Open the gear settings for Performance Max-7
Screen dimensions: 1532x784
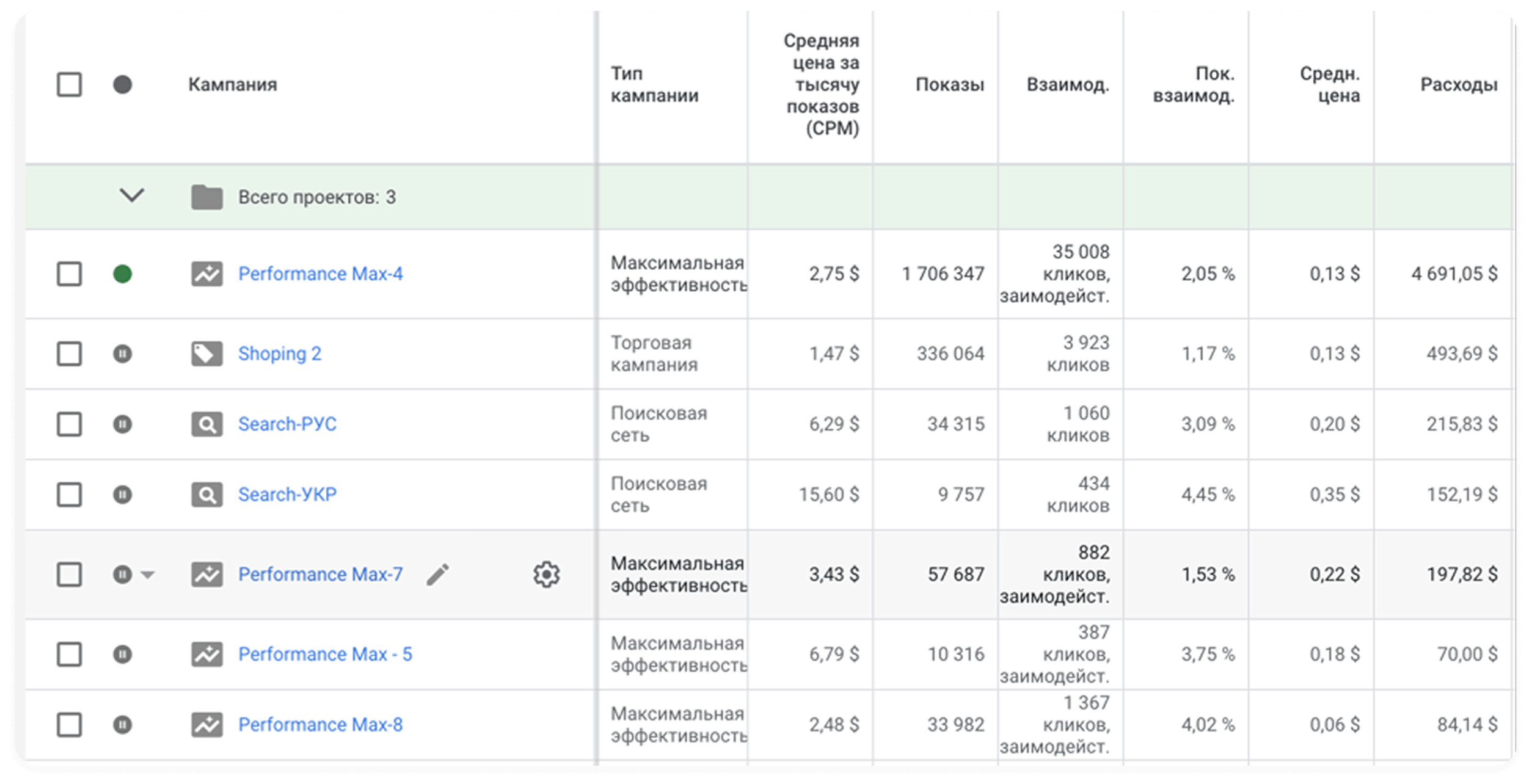tap(546, 575)
